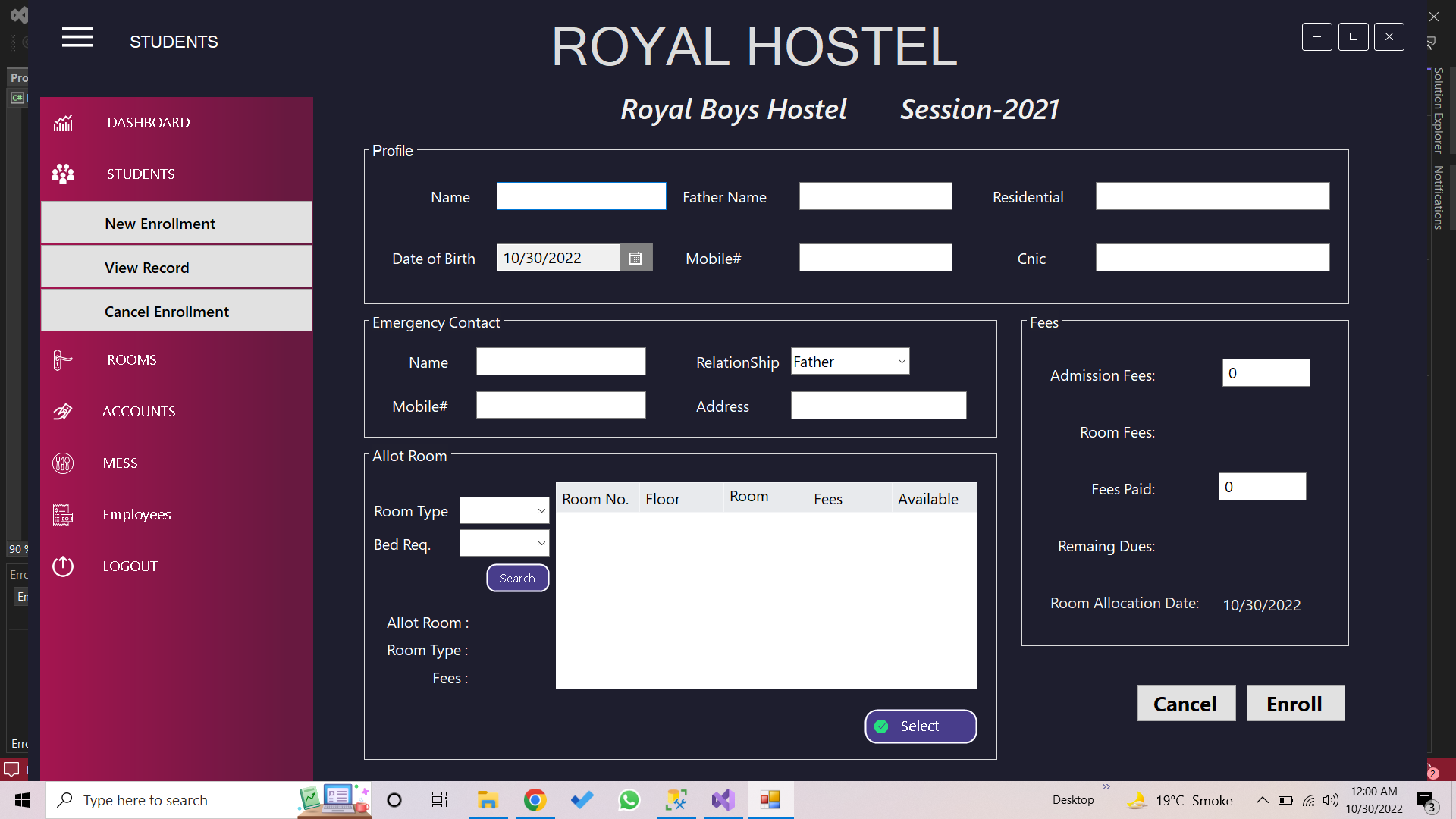The image size is (1456, 819).
Task: Switch to View Record
Action: click(147, 267)
